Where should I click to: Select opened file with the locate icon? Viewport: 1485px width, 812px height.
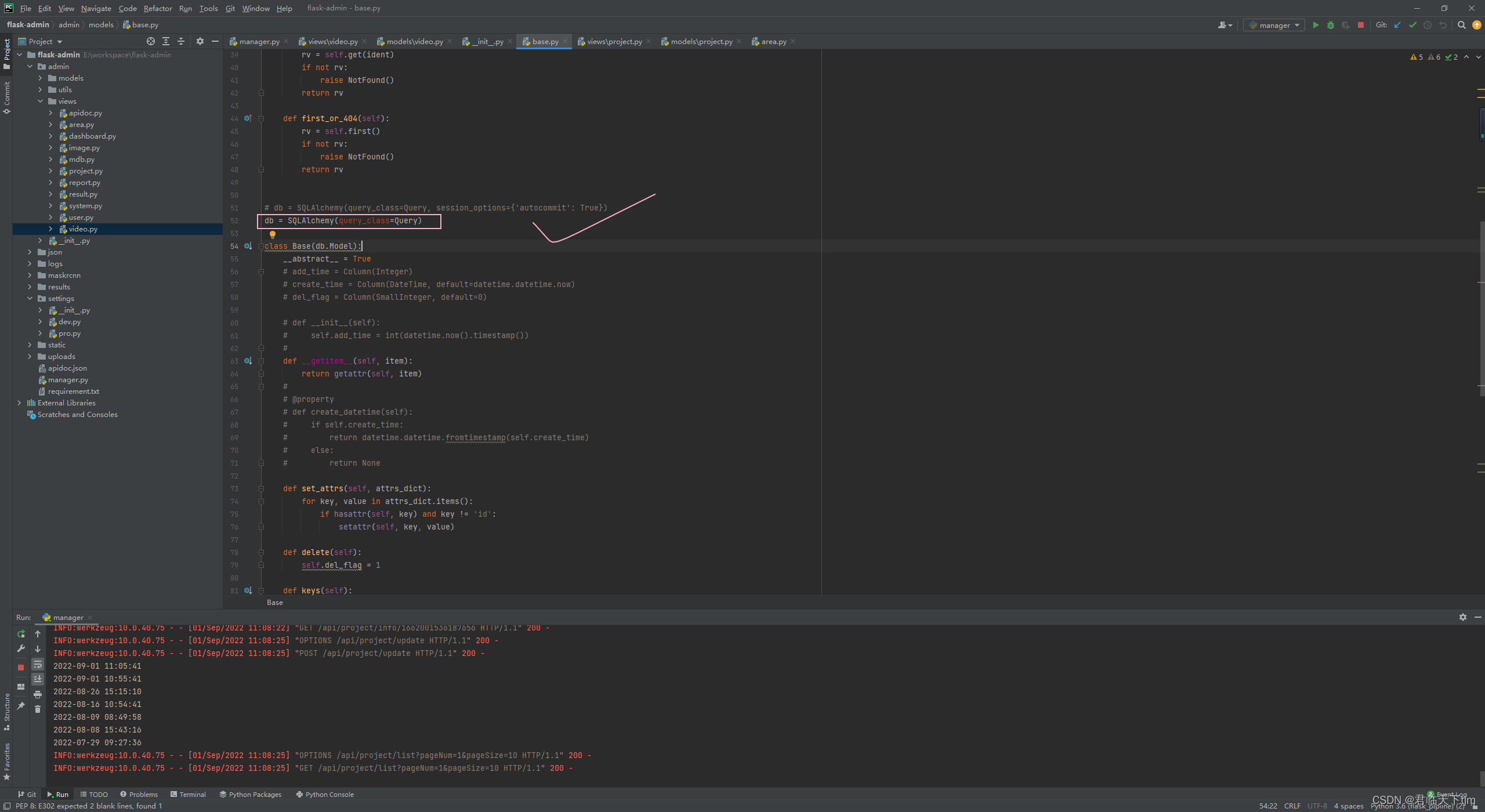[x=150, y=41]
